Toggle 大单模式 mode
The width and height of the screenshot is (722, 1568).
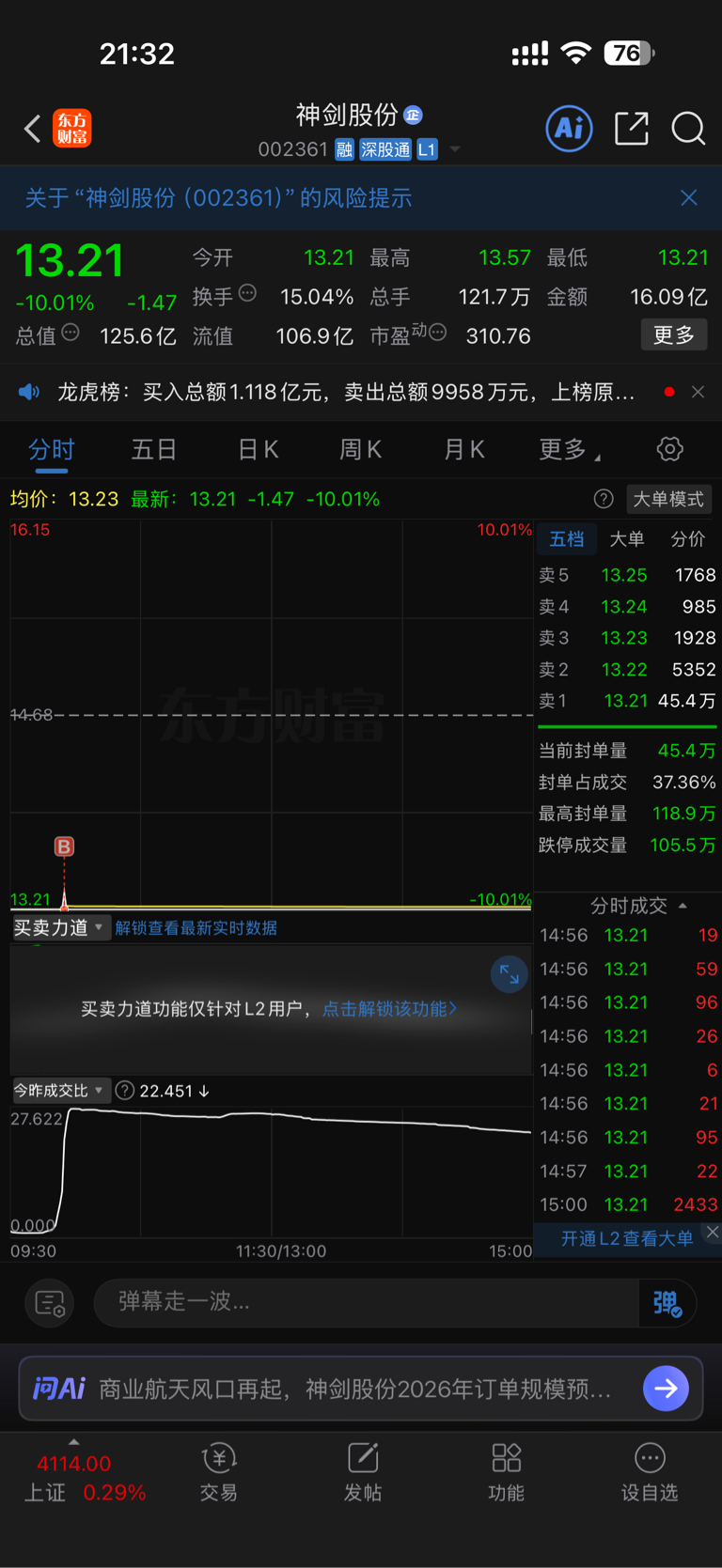tap(668, 499)
